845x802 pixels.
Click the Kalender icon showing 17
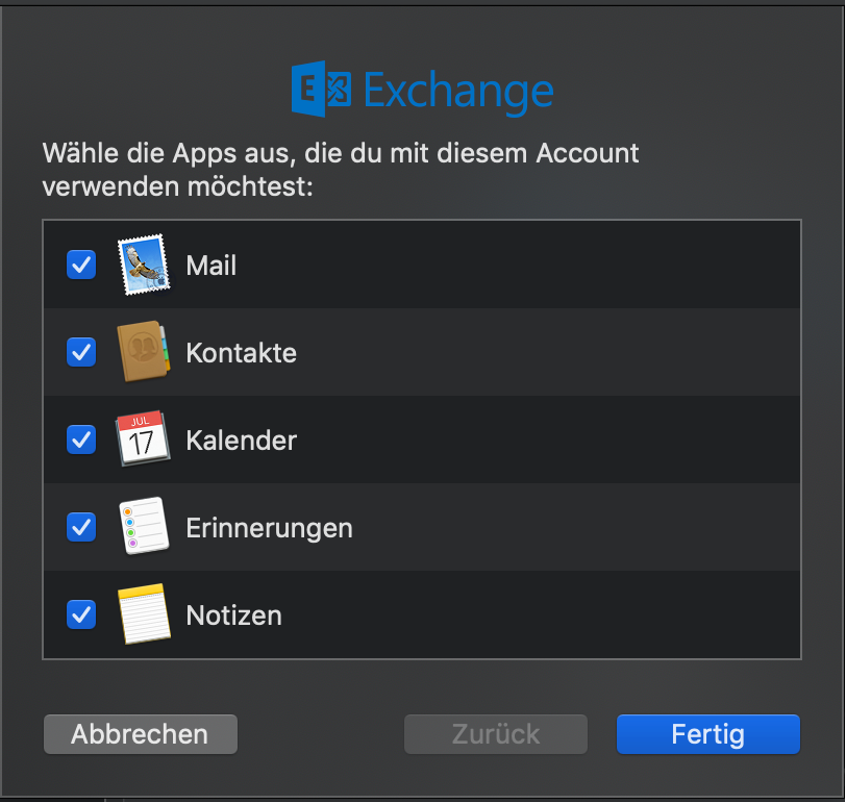[143, 439]
